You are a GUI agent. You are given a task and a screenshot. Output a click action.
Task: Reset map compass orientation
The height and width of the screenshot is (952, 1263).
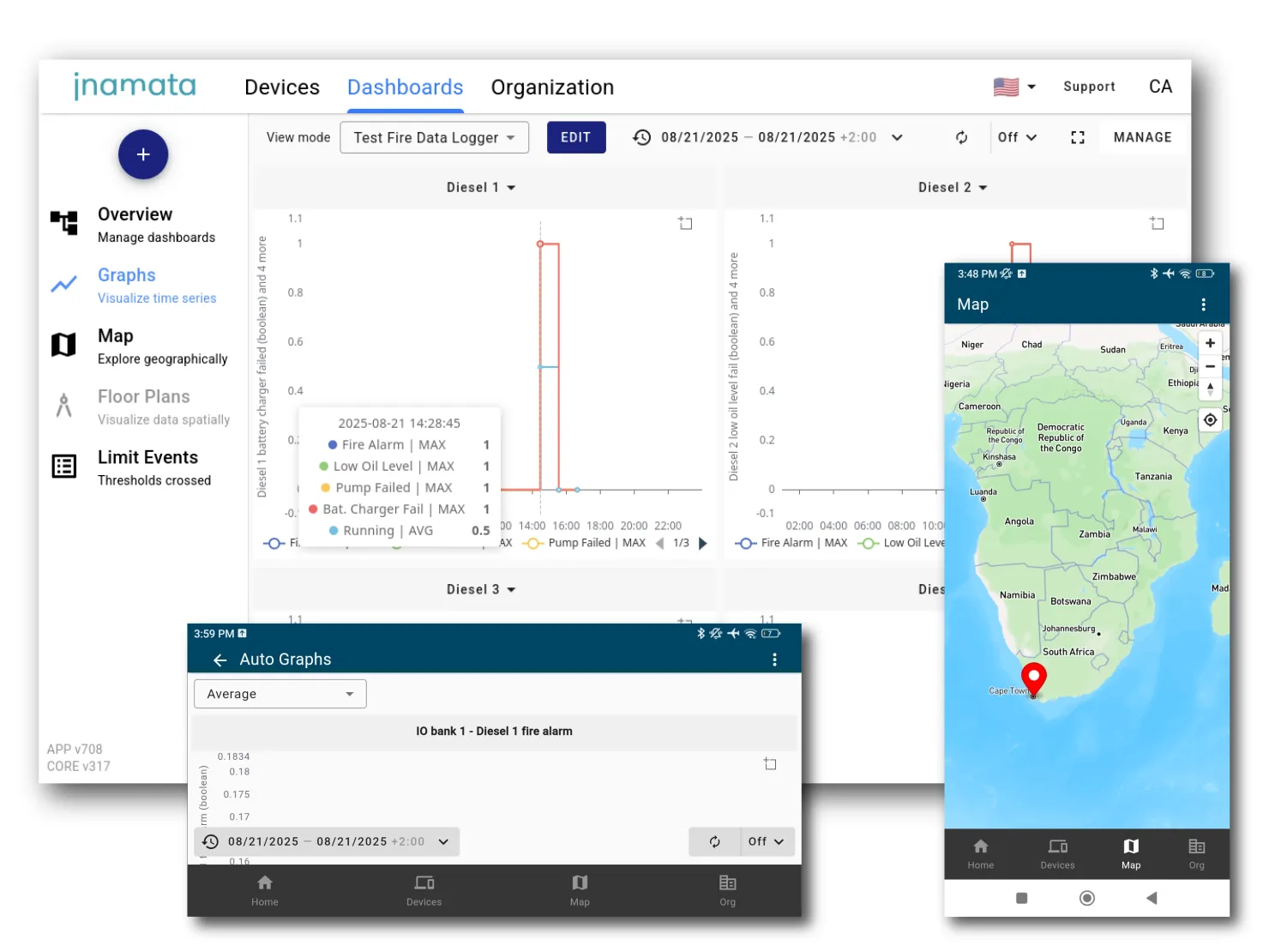(1210, 389)
